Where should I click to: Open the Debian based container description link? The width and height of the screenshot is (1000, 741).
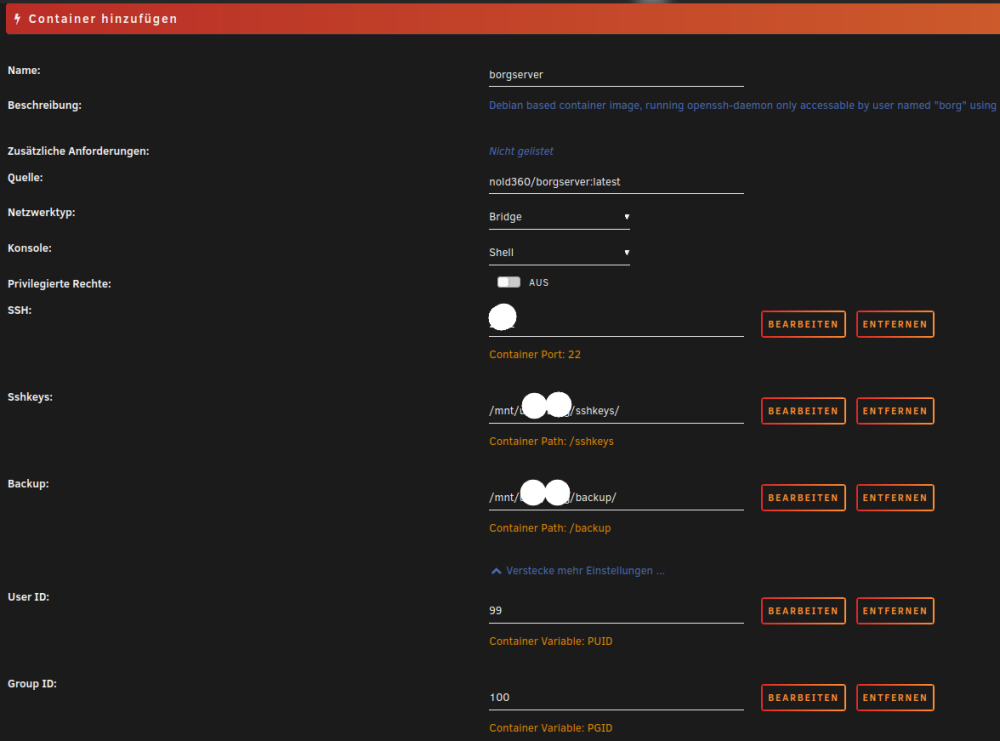pyautogui.click(x=742, y=105)
